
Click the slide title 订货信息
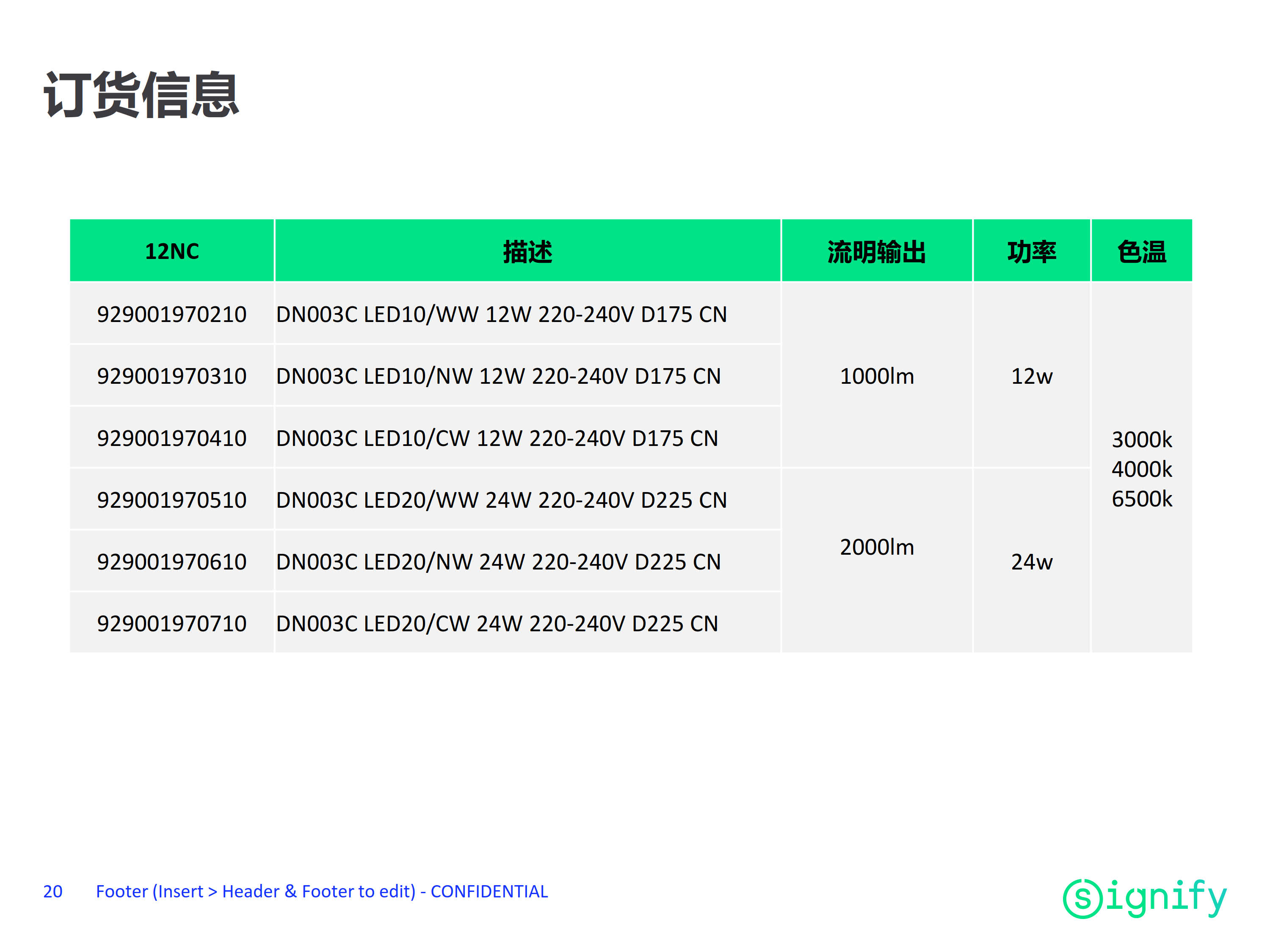click(x=141, y=95)
